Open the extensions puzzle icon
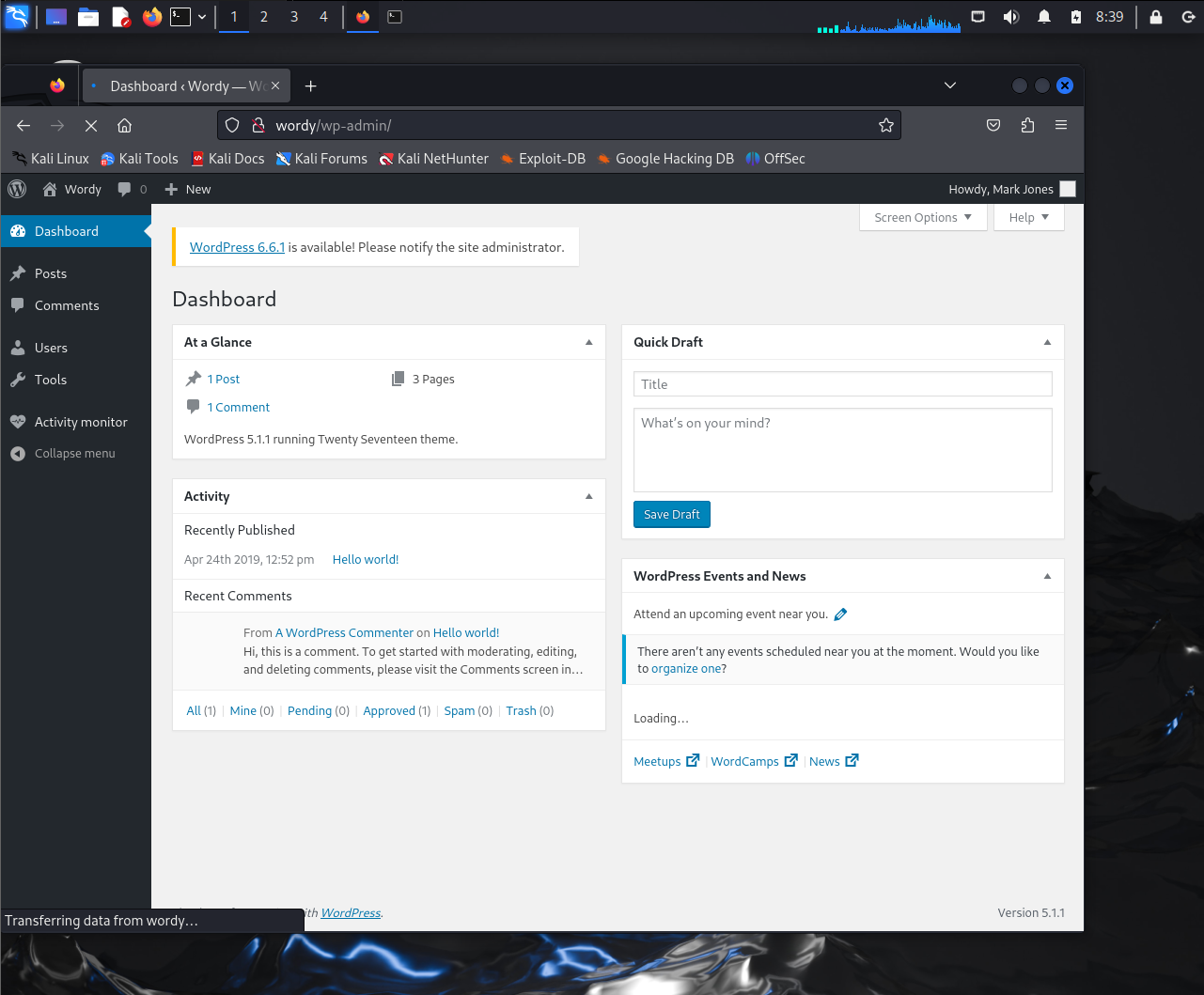 coord(1027,125)
